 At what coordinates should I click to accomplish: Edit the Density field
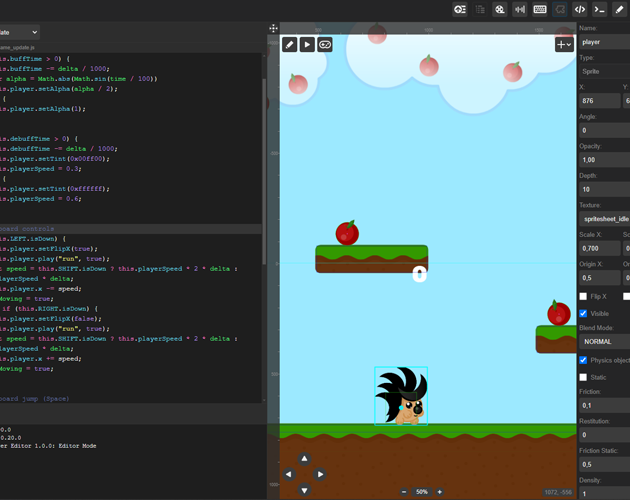[x=605, y=494]
